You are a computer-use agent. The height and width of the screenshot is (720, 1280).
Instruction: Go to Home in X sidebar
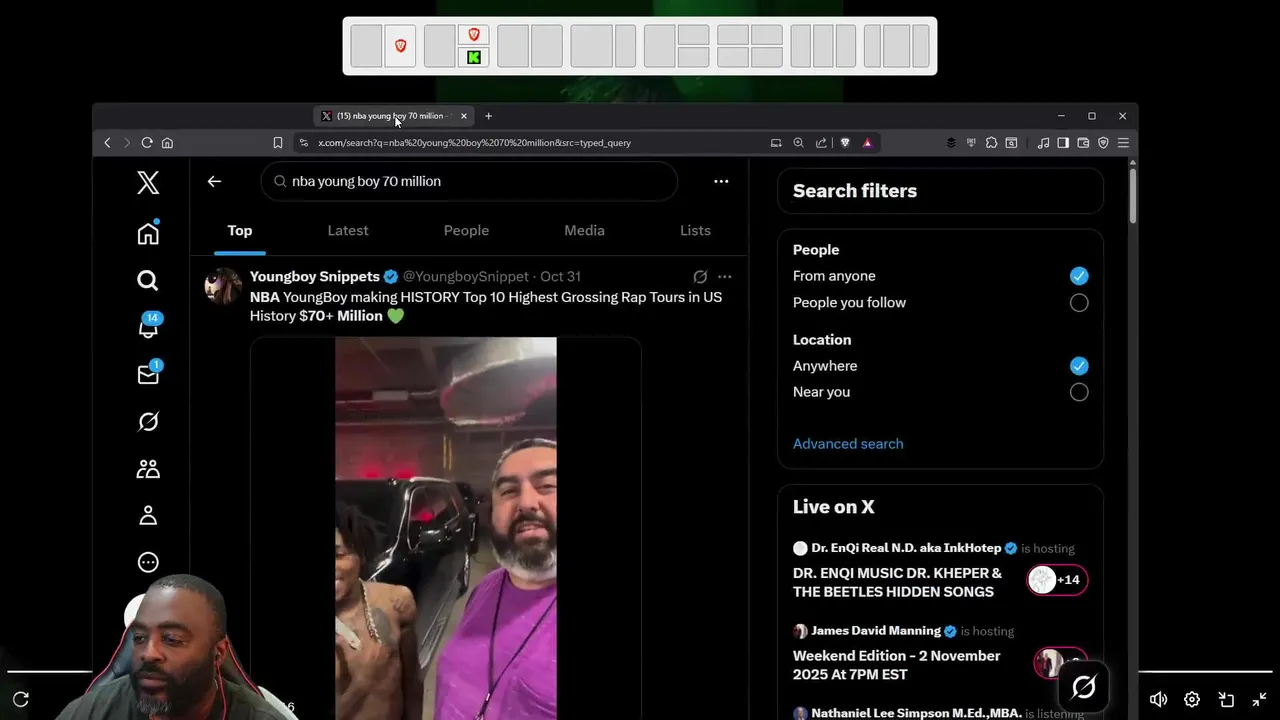(x=148, y=233)
